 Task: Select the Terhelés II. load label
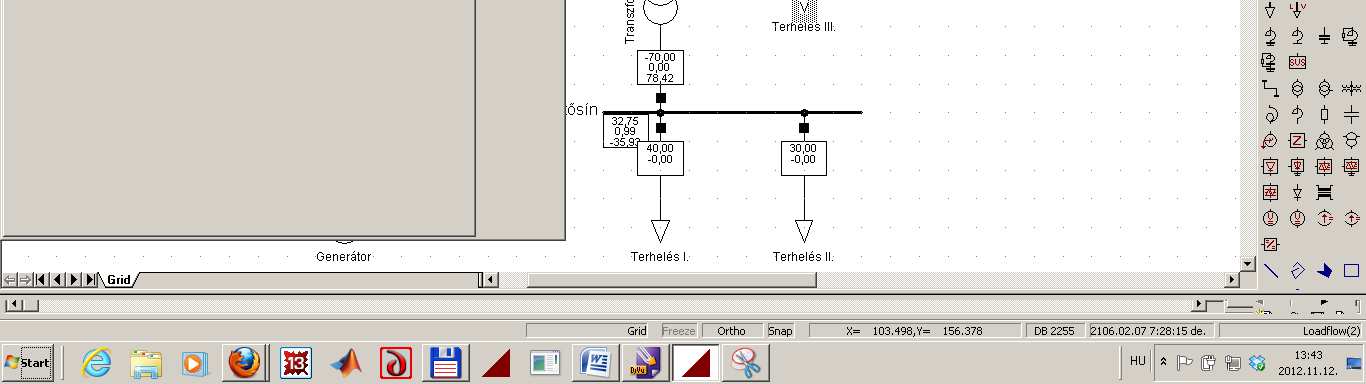(803, 257)
